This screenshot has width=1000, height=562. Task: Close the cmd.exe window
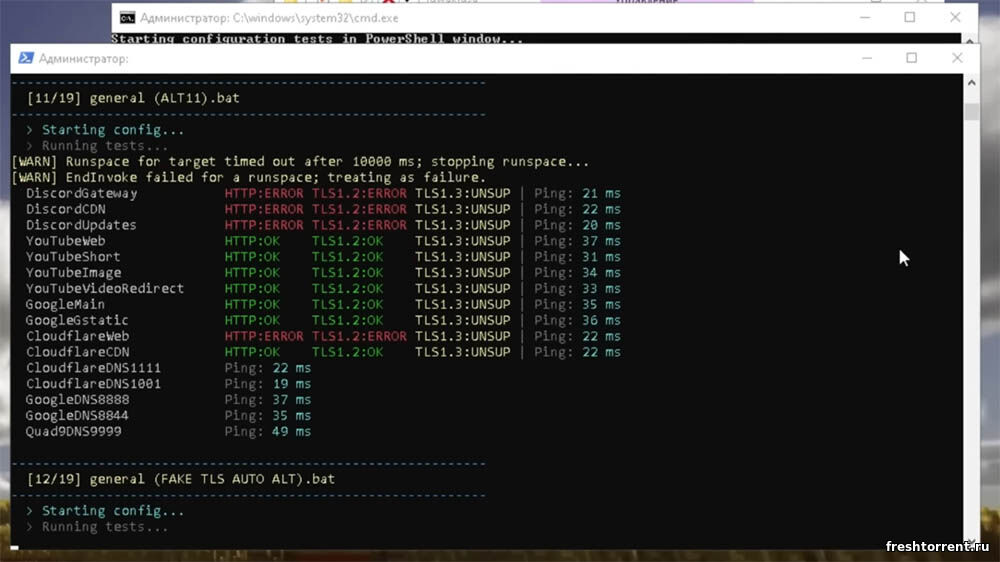pyautogui.click(x=956, y=17)
